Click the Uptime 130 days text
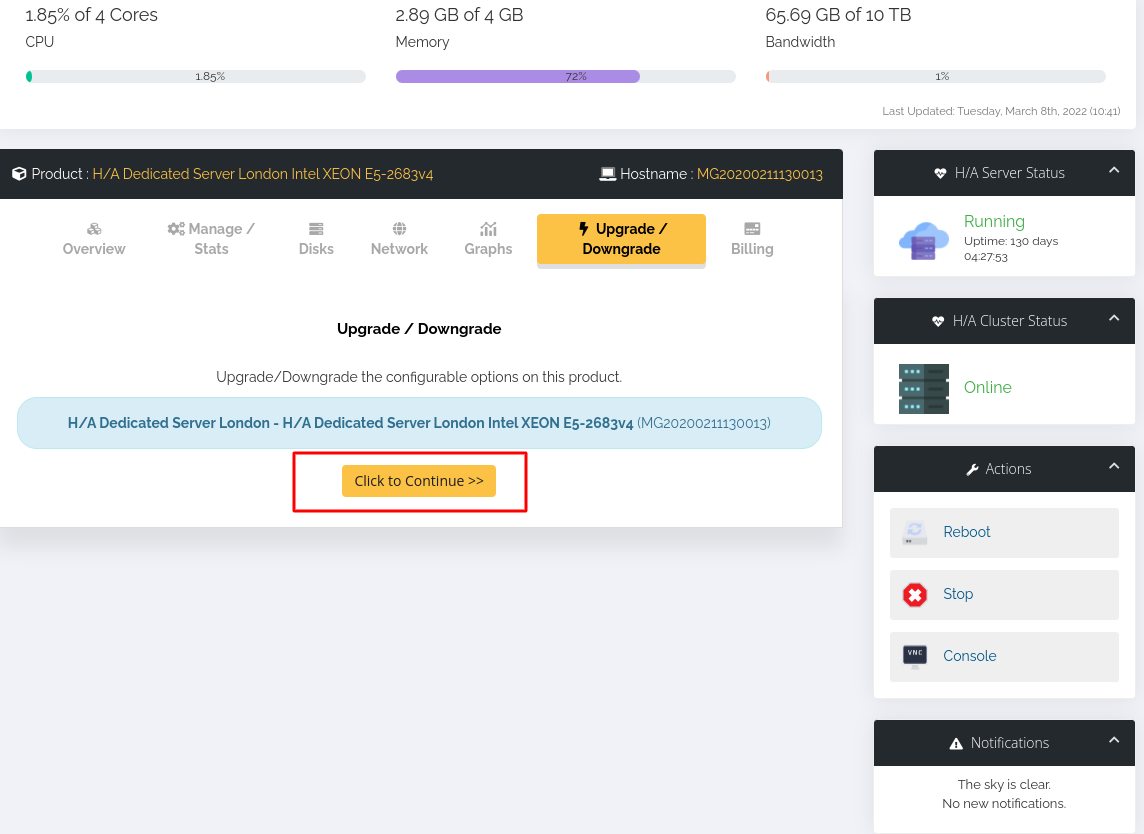This screenshot has height=834, width=1144. (1010, 249)
